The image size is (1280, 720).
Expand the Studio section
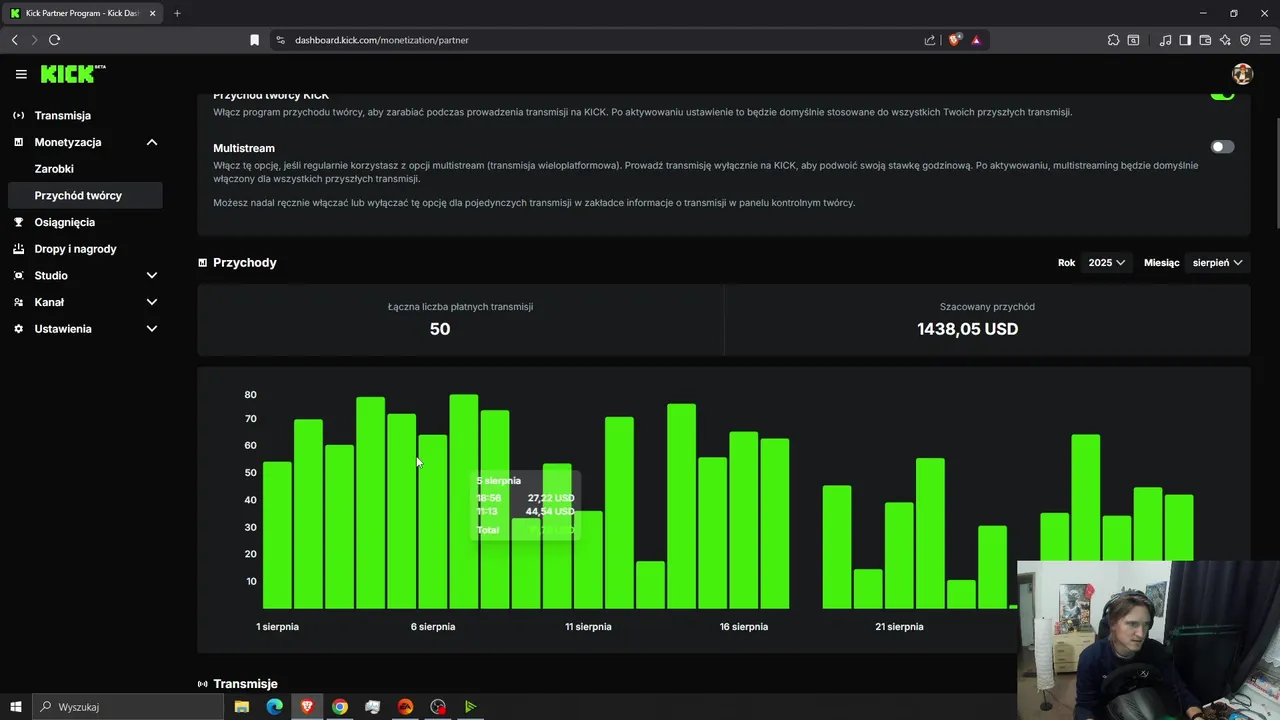(152, 275)
